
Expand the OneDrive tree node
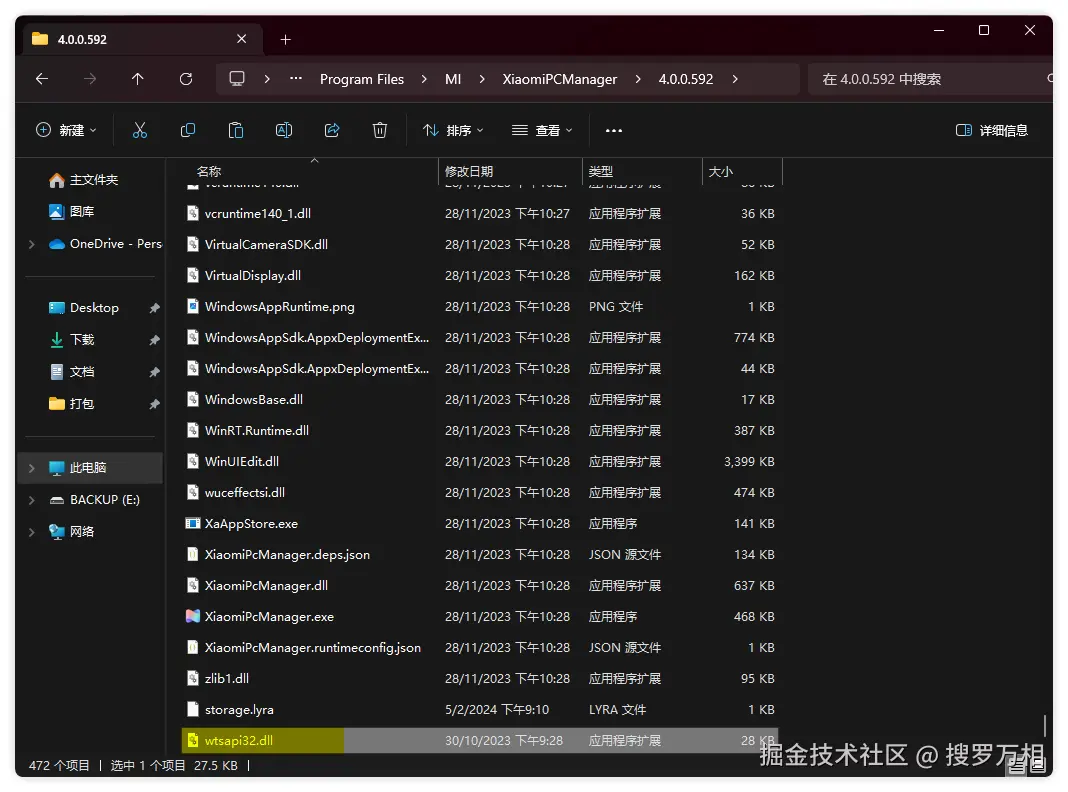pos(31,244)
